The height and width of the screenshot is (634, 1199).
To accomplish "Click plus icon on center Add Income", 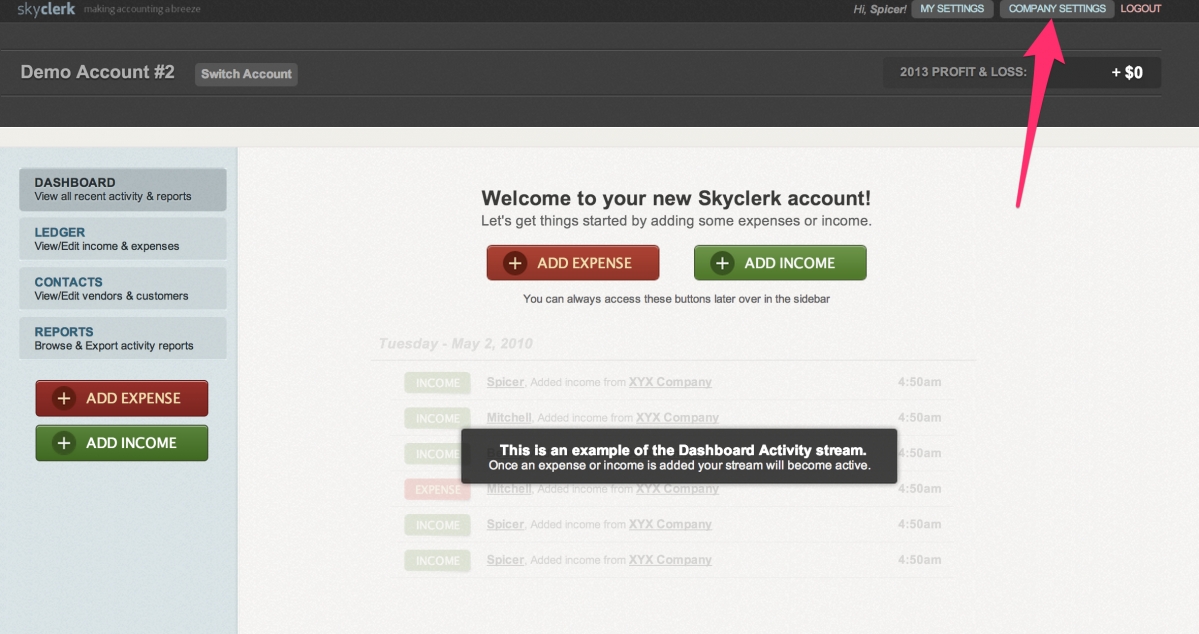I will 723,263.
